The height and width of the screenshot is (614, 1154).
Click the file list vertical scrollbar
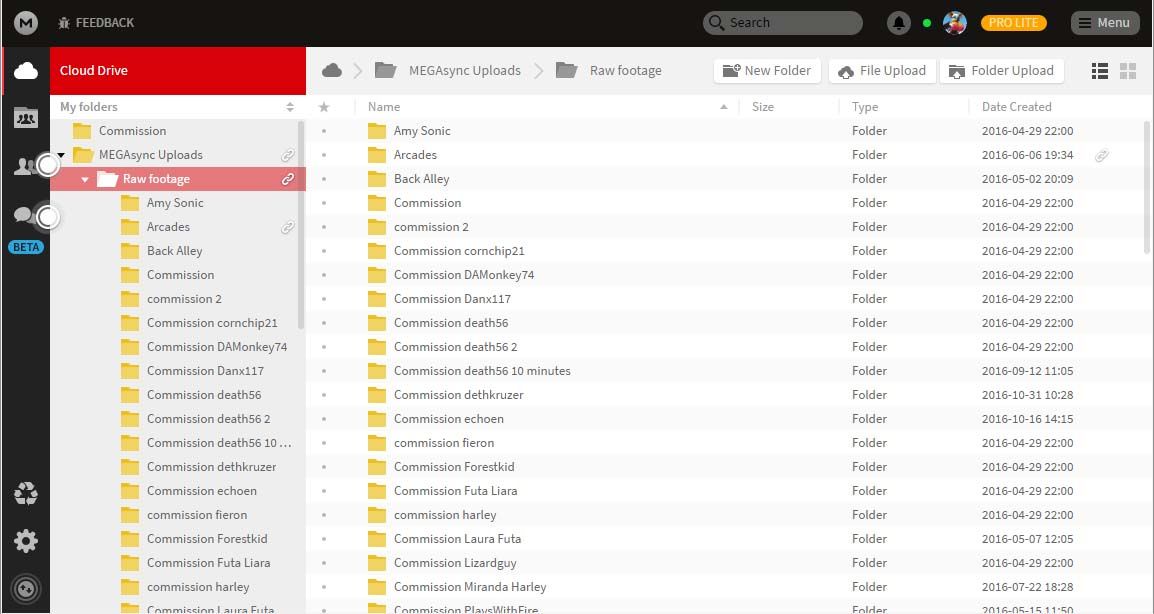coord(1147,188)
